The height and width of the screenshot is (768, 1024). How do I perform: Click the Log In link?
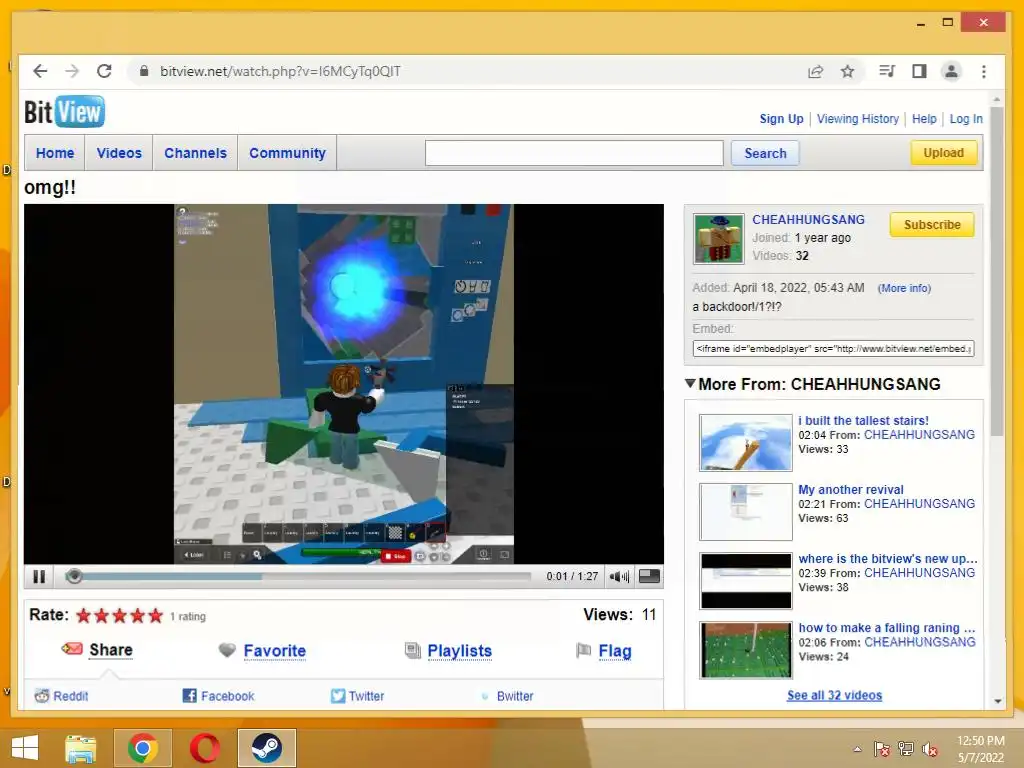[x=966, y=119]
